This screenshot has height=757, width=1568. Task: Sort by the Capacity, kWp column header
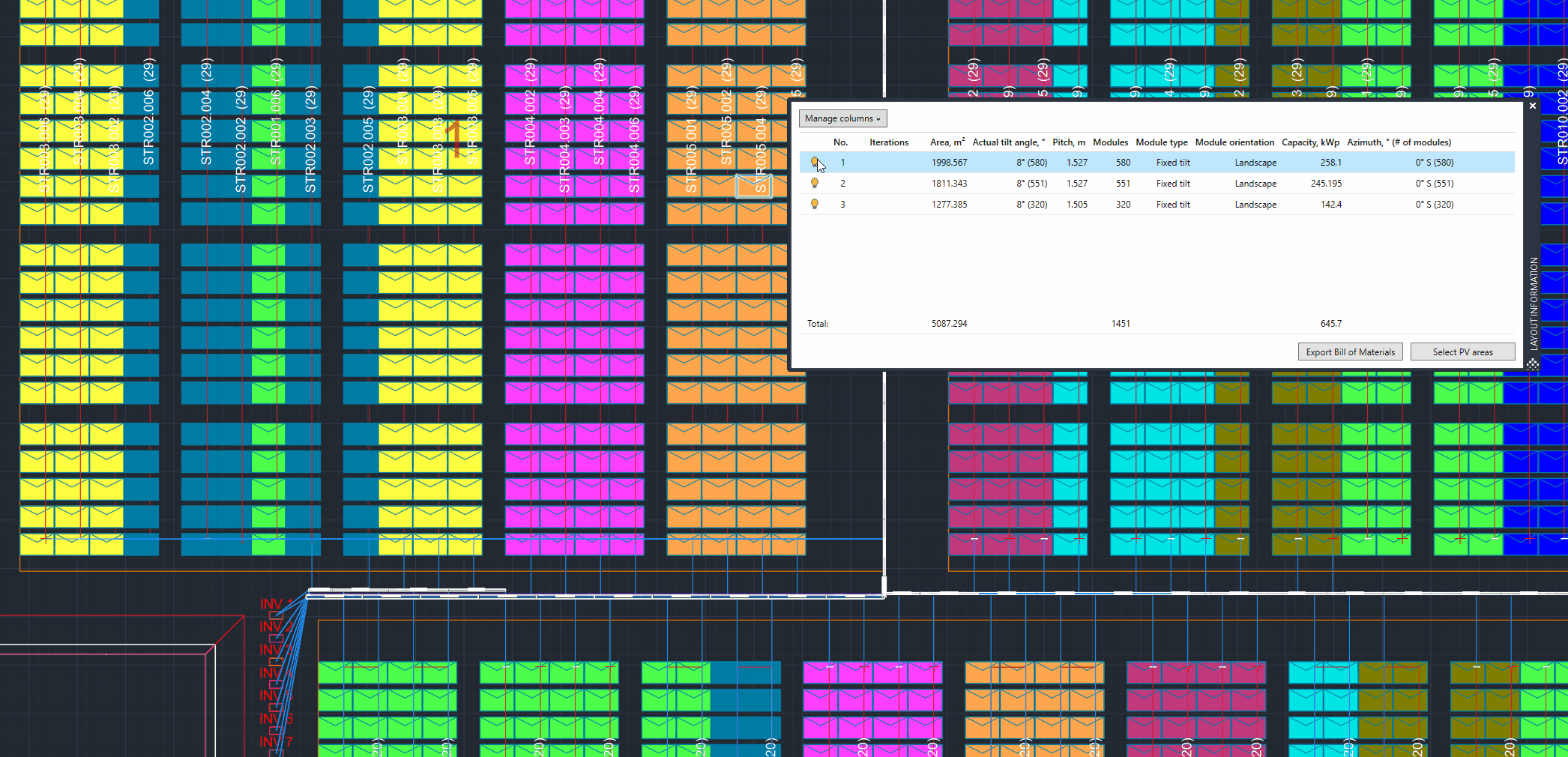tap(1310, 142)
